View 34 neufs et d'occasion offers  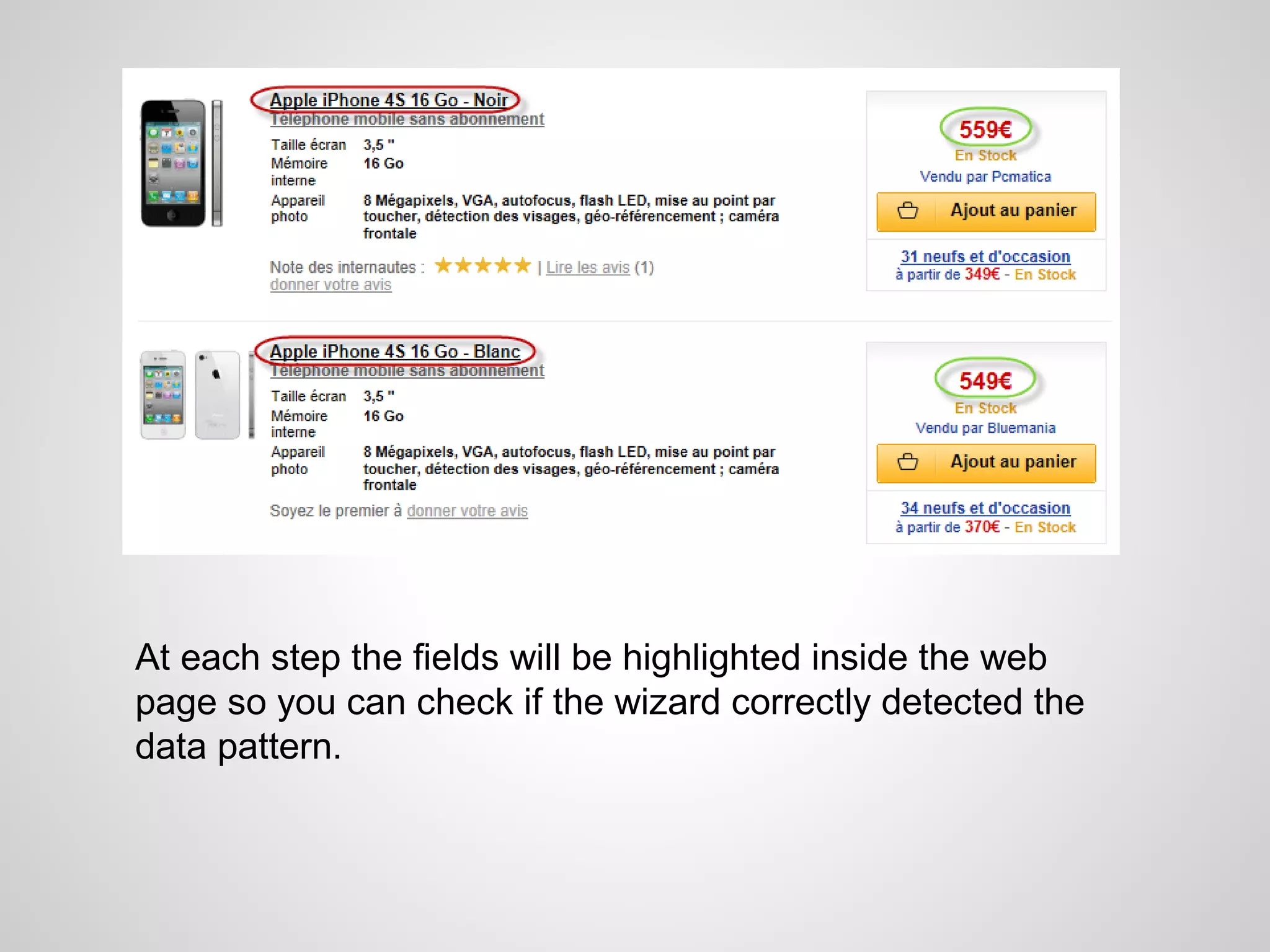(985, 508)
